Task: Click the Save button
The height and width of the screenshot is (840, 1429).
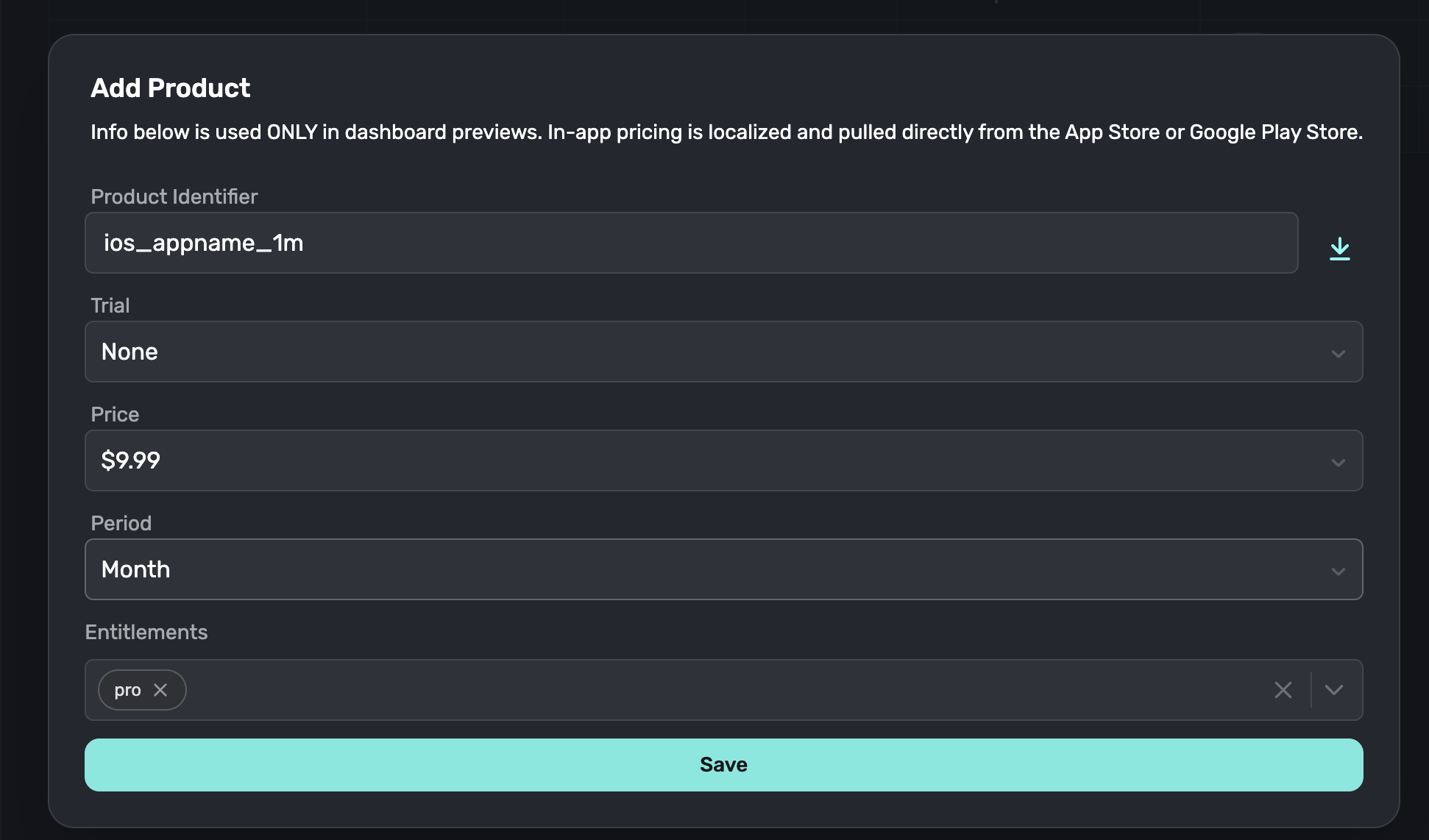Action: click(x=723, y=764)
